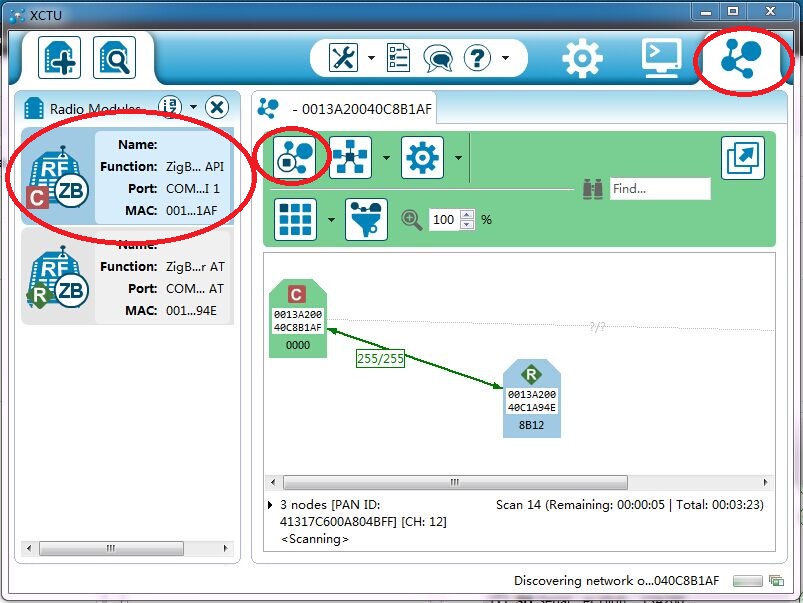Select router node 0013A20040C1A94E in graph

532,399
